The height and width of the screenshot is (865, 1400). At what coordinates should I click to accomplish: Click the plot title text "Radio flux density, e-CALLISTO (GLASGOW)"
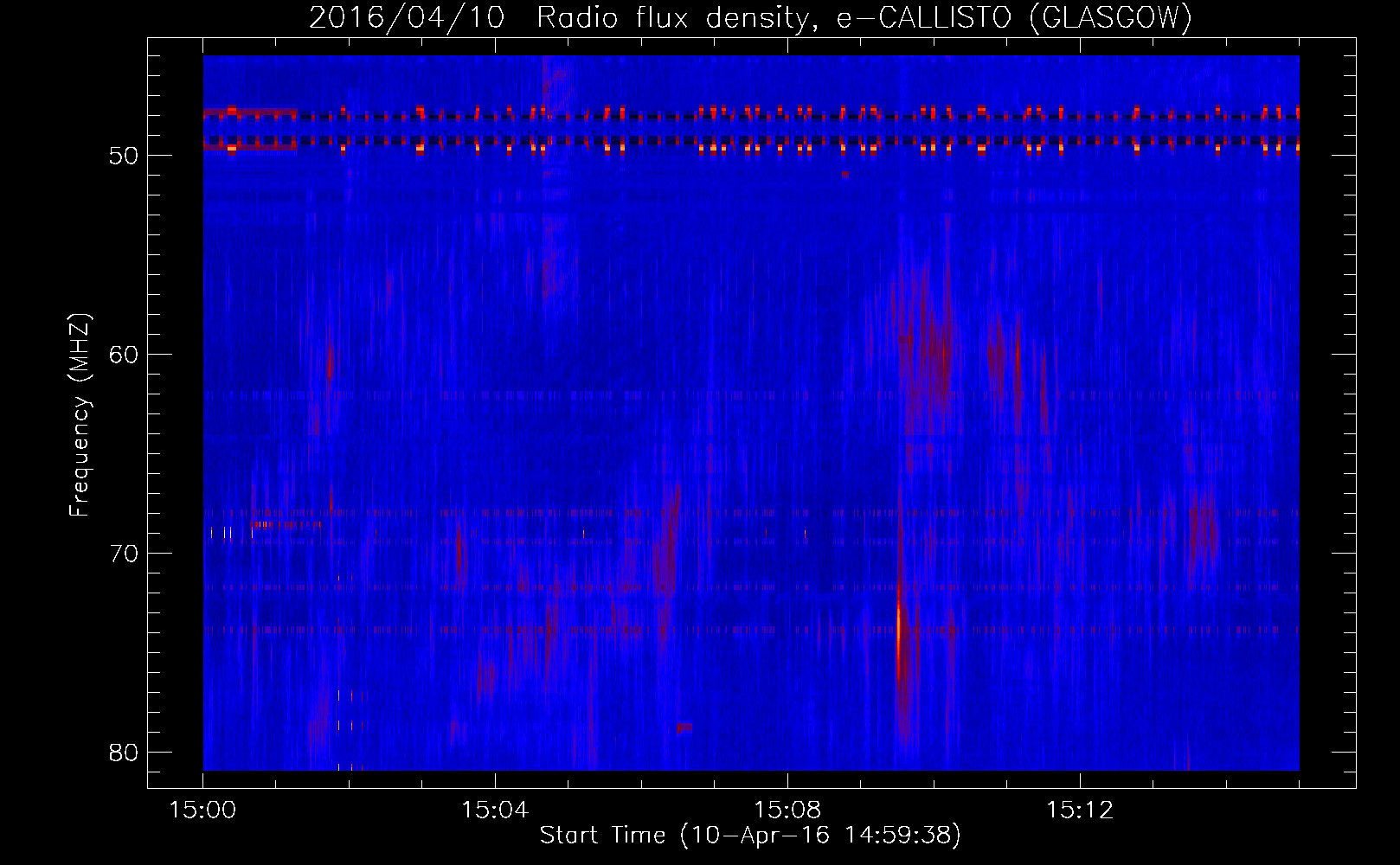[x=864, y=18]
